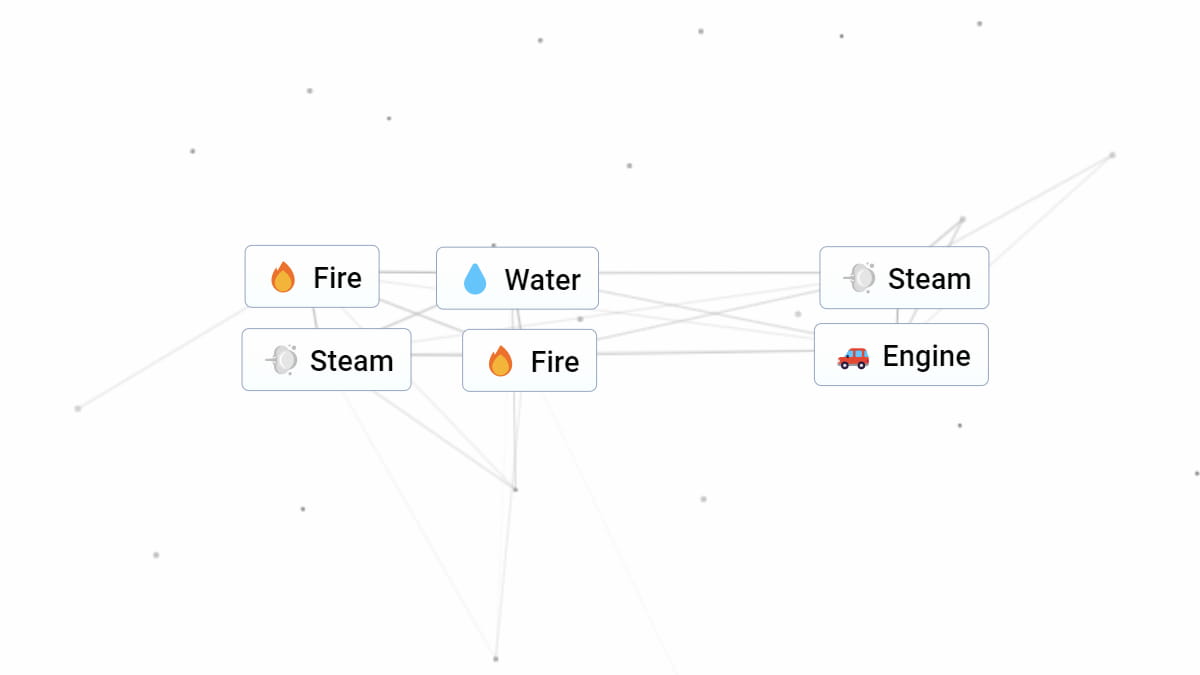Viewport: 1200px width, 675px height.
Task: Click the flame icon on the lower Fire tile
Action: pyautogui.click(x=501, y=360)
